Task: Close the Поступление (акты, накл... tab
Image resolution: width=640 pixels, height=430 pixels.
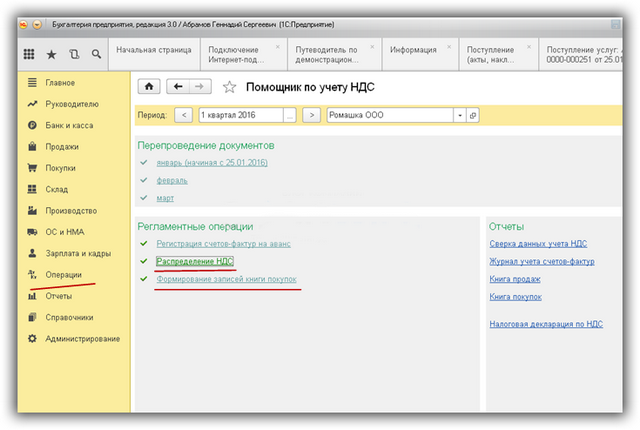Action: (x=529, y=47)
